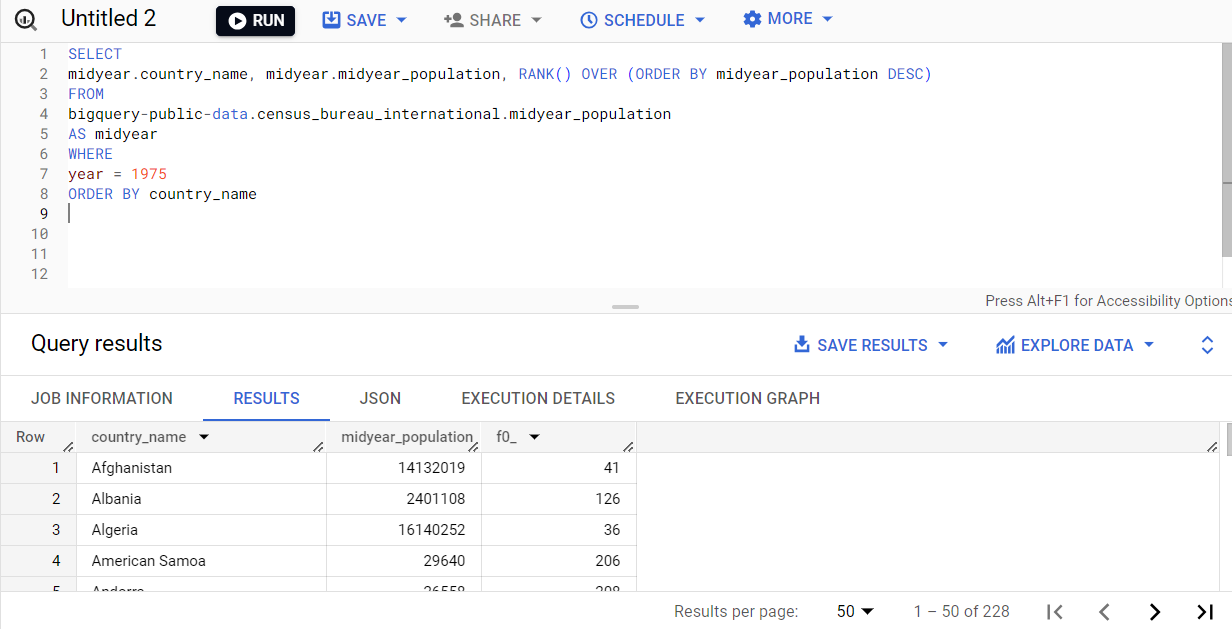
Task: Switch to the EXECUTION DETAILS tab
Action: coord(538,398)
